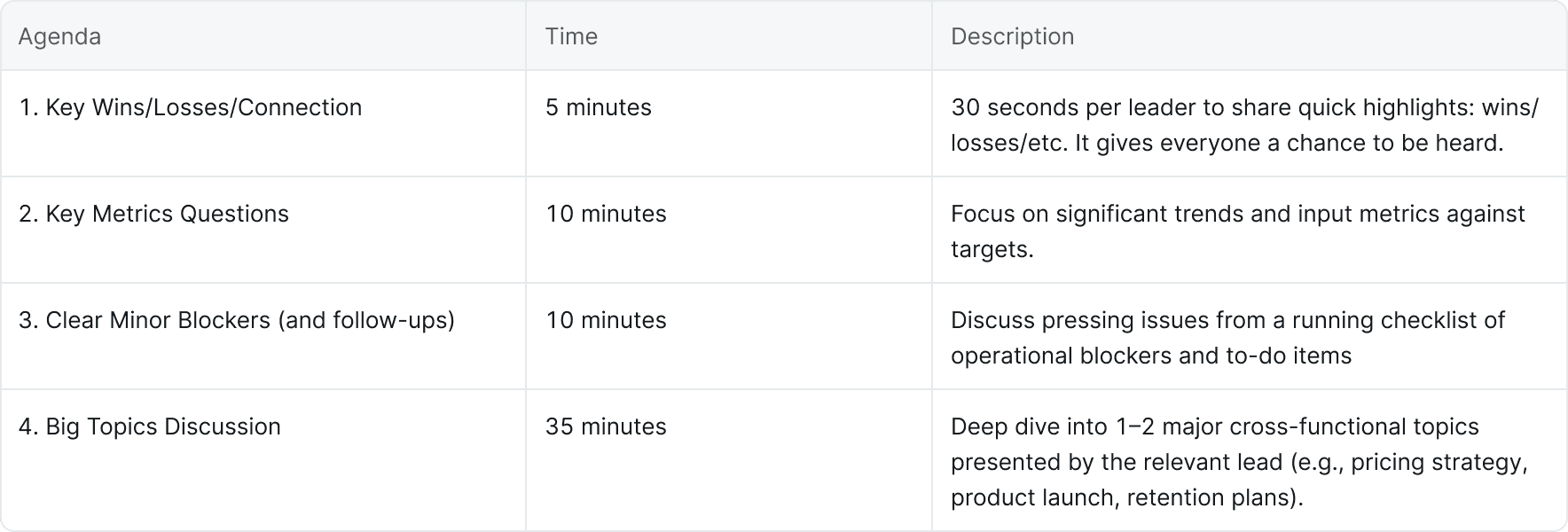Click the Description column header
Viewport: 1568px width, 532px height.
click(x=1012, y=36)
